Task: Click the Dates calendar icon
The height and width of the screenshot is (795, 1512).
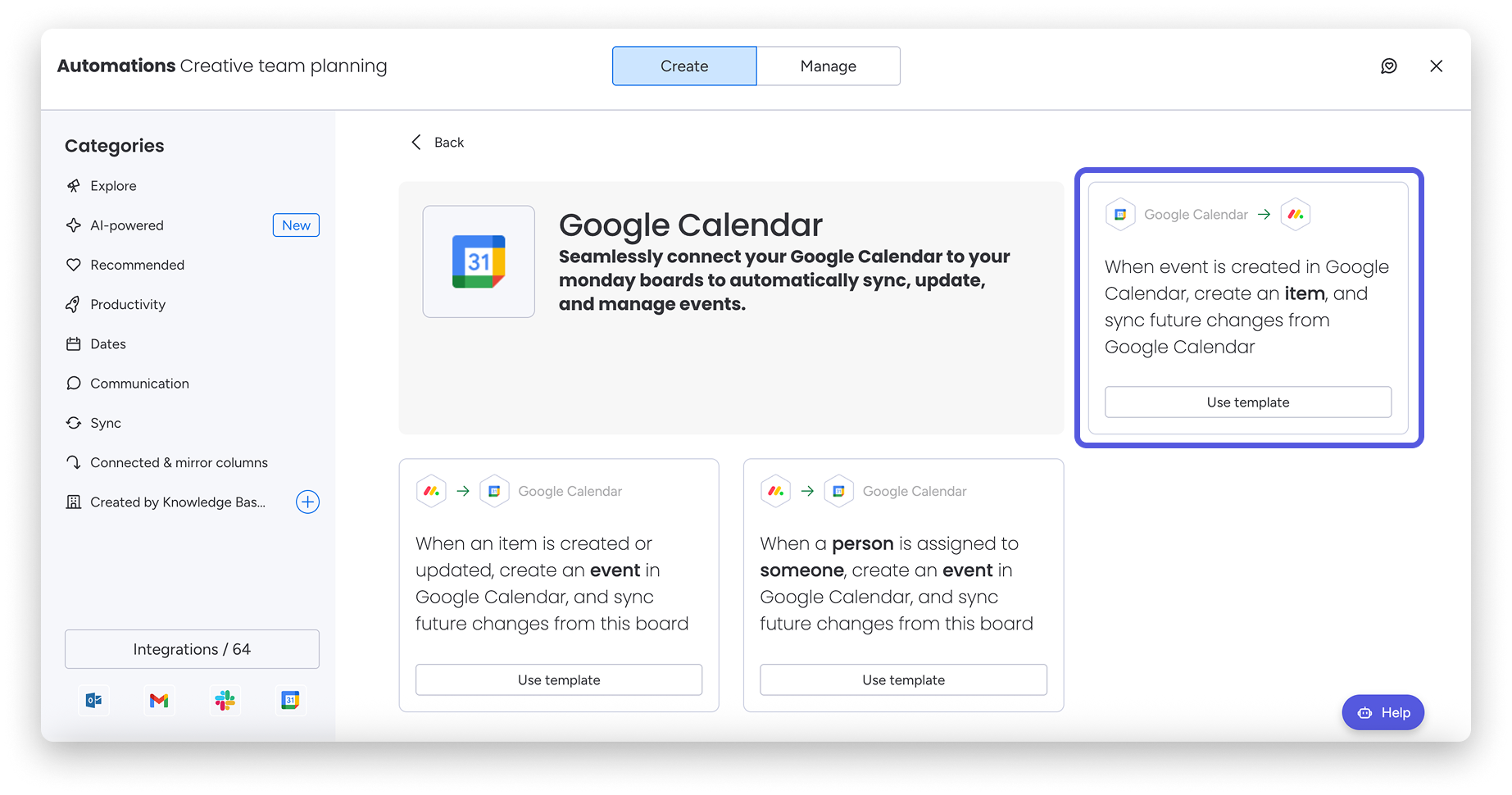Action: point(74,344)
